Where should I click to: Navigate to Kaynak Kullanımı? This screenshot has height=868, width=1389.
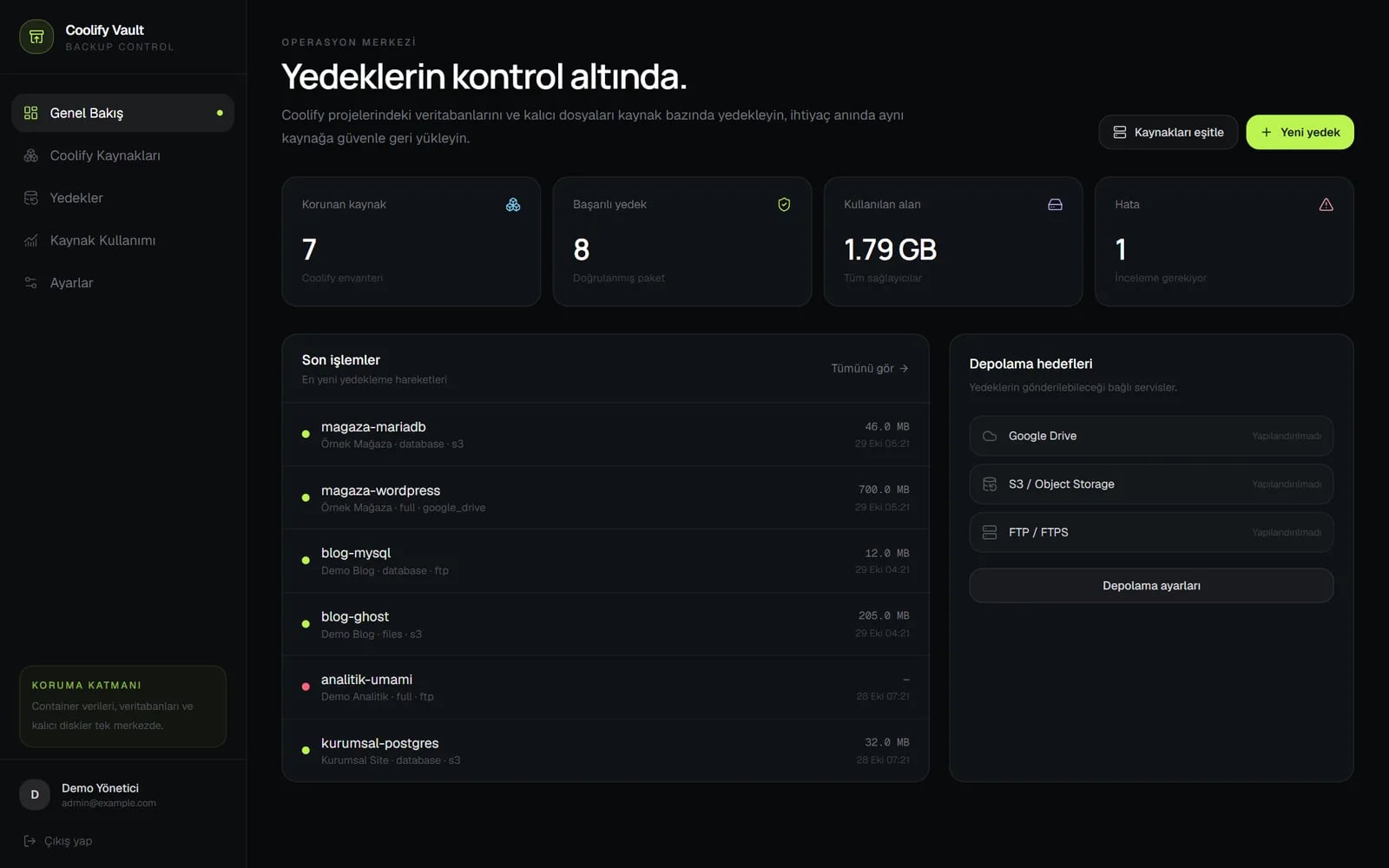(x=122, y=240)
